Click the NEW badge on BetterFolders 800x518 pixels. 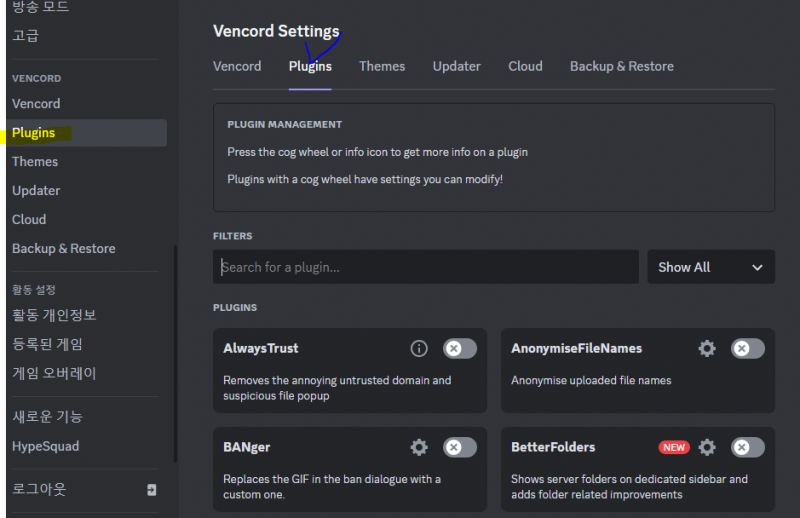click(674, 448)
